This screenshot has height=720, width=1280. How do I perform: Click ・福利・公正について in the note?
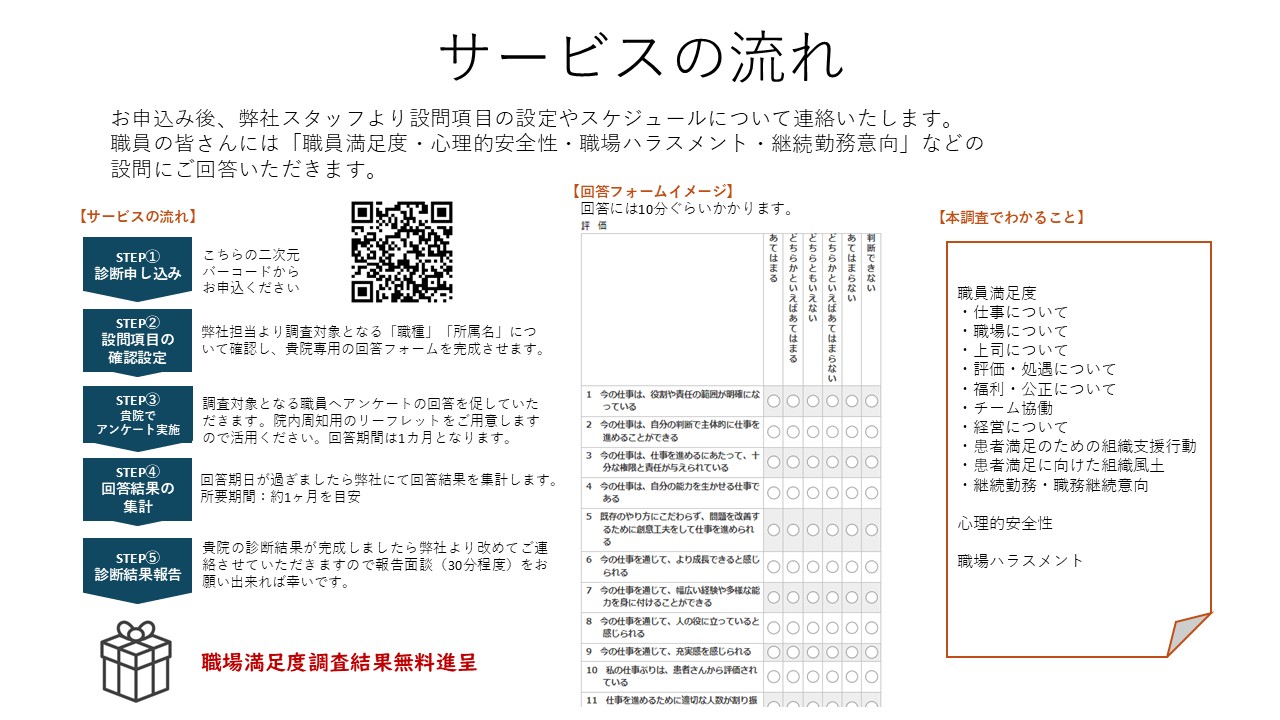click(x=1037, y=389)
